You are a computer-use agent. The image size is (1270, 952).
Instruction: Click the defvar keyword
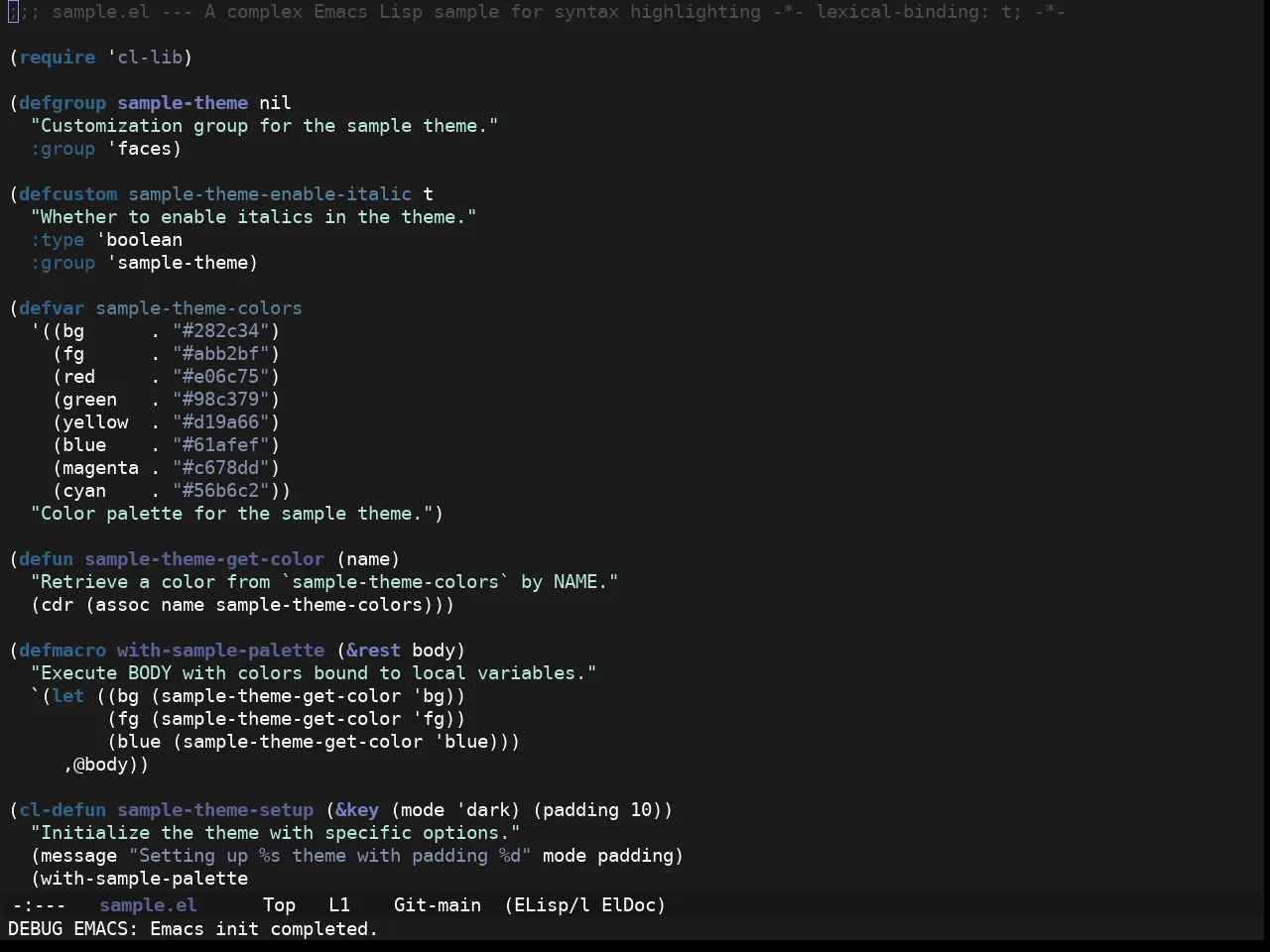pos(52,308)
